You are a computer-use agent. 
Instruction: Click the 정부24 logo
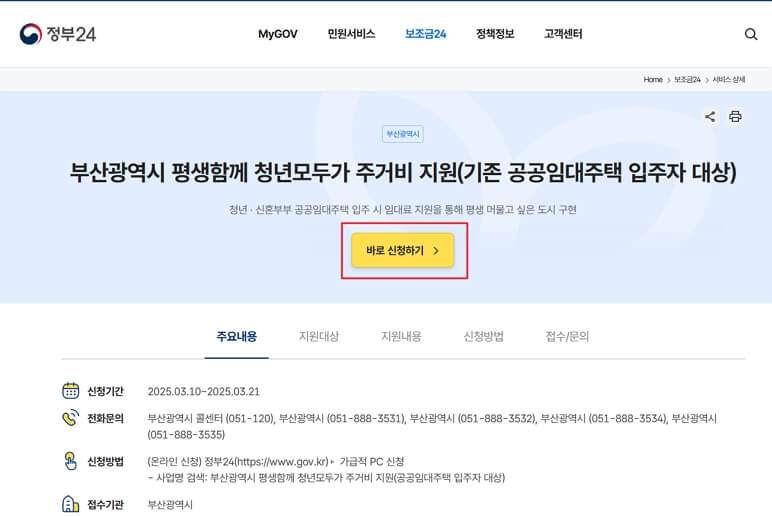pyautogui.click(x=58, y=34)
